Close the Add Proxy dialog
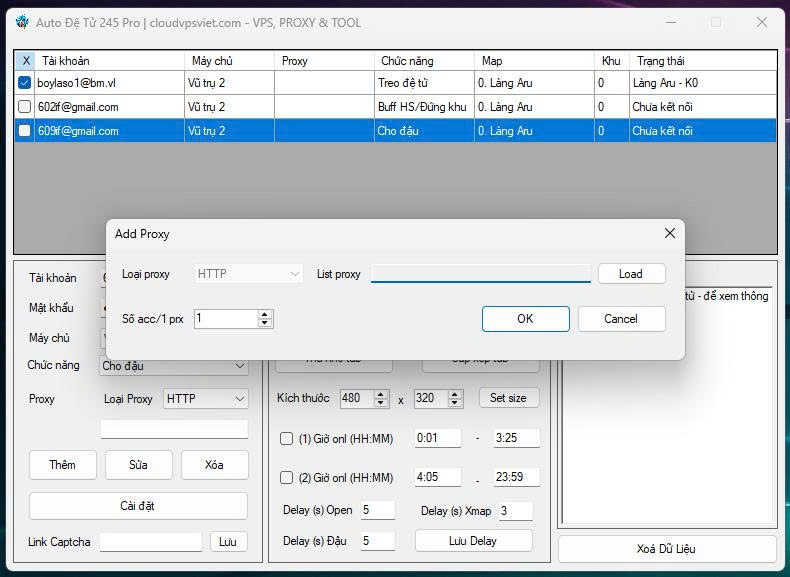This screenshot has height=577, width=790. 670,233
